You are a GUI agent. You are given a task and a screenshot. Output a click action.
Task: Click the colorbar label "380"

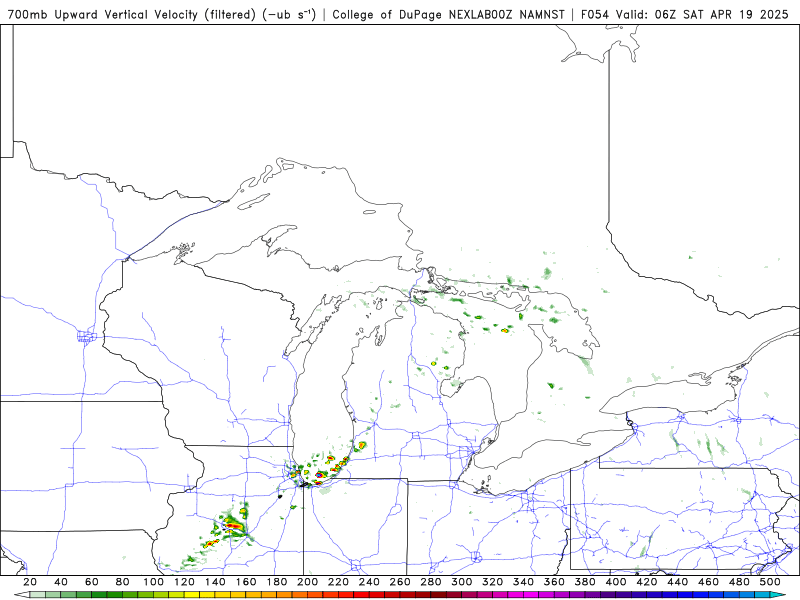click(585, 582)
